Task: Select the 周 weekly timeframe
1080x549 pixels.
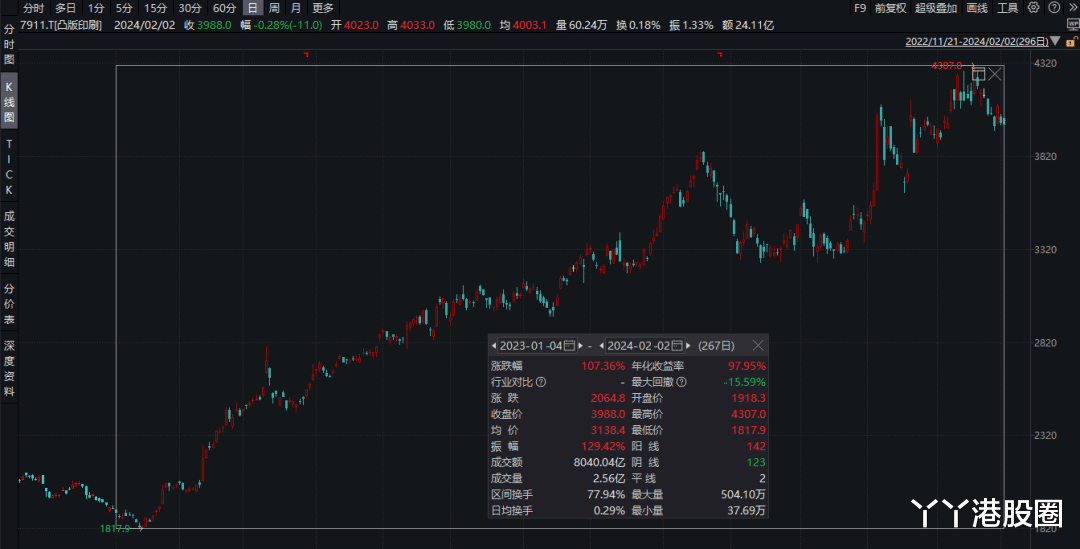Action: [274, 8]
